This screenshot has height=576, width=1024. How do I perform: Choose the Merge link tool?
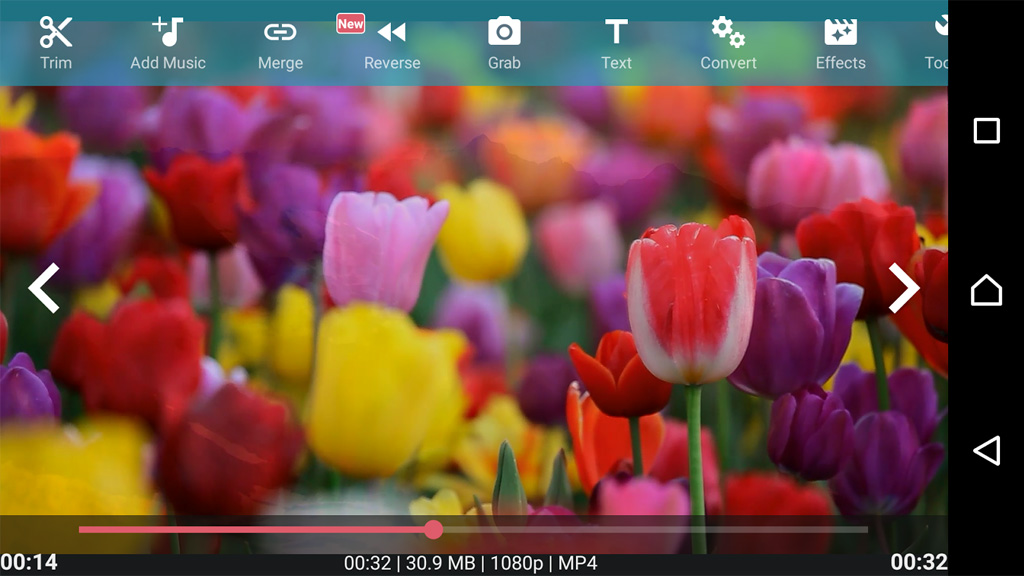point(280,44)
